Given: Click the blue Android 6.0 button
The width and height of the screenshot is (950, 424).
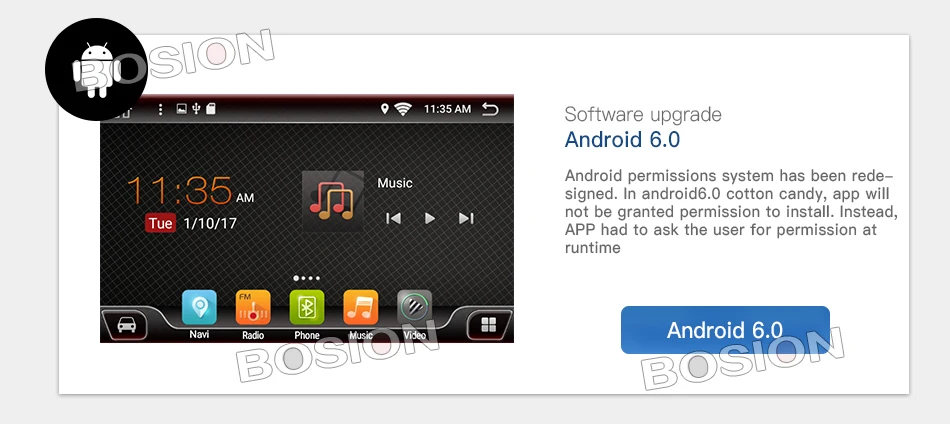Looking at the screenshot, I should (x=725, y=330).
